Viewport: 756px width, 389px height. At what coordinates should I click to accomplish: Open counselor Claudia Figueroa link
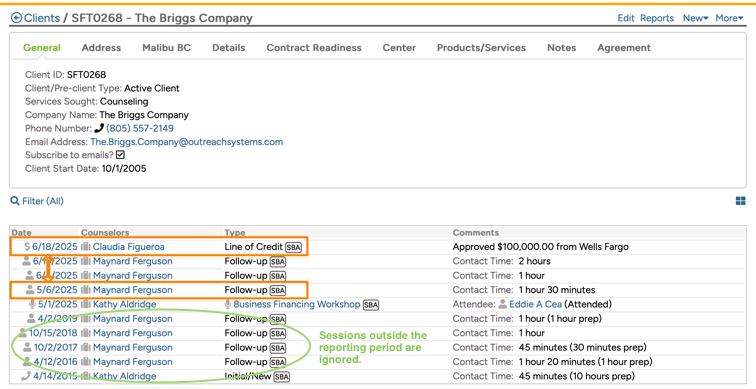coord(129,247)
